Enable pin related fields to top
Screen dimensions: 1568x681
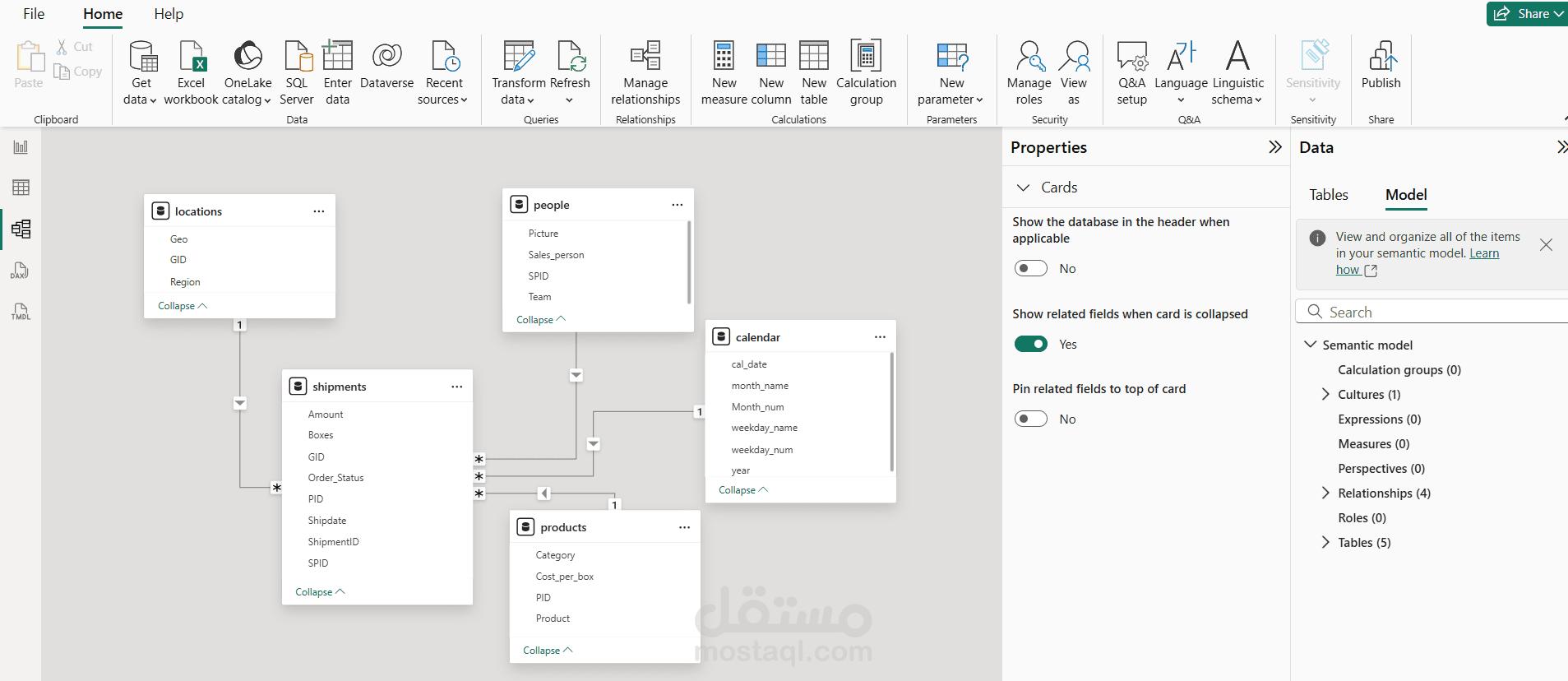click(1030, 419)
